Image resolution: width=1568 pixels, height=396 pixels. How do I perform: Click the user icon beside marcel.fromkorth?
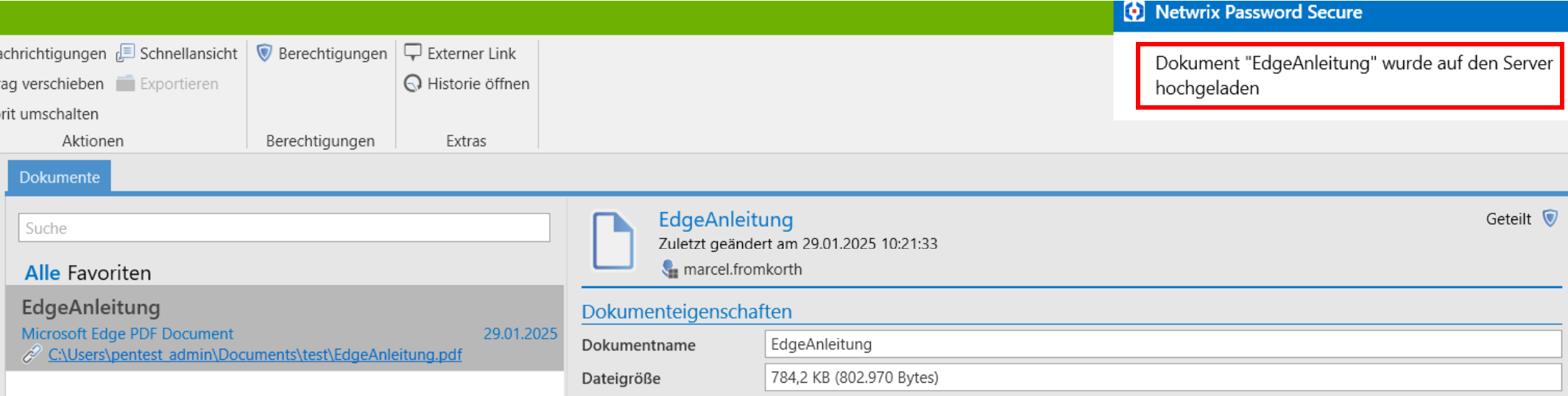(x=669, y=269)
